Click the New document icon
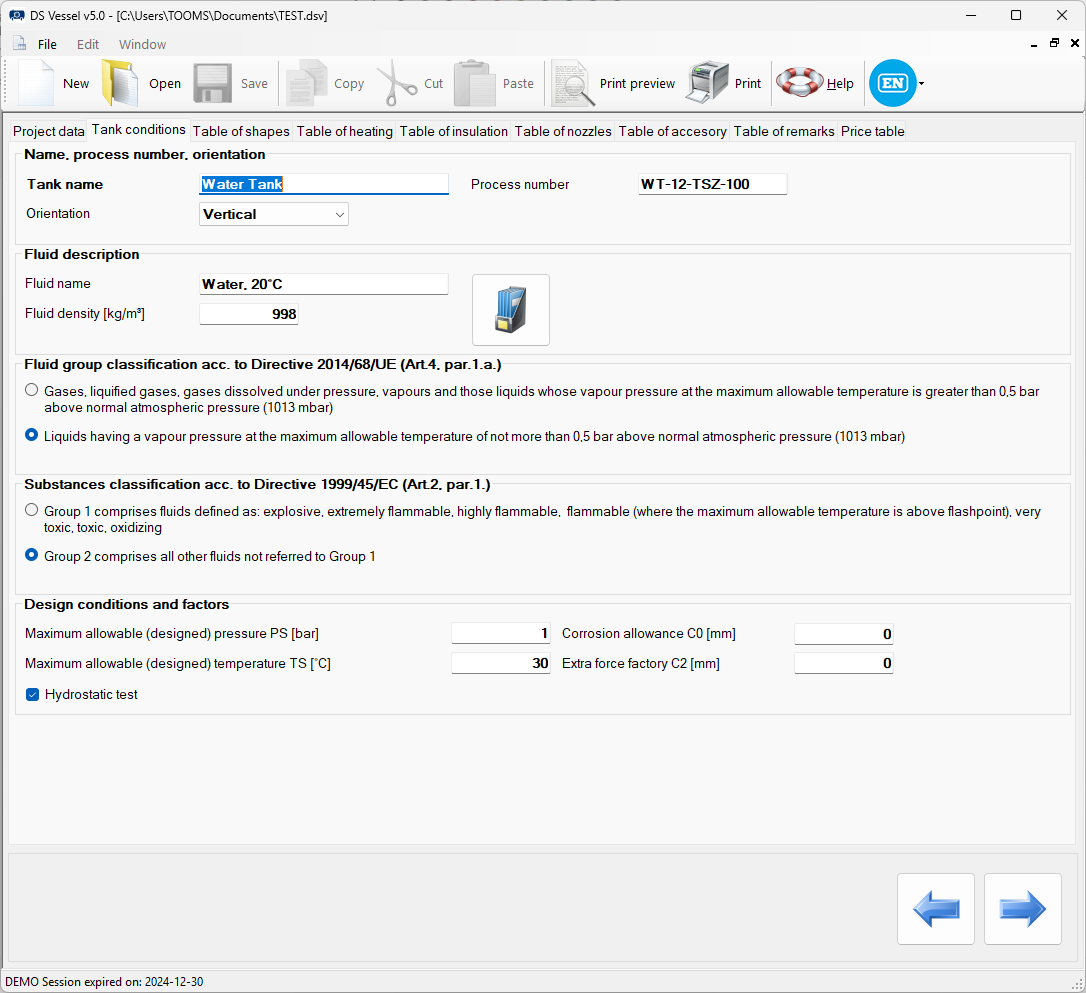This screenshot has width=1086, height=993. 36,84
